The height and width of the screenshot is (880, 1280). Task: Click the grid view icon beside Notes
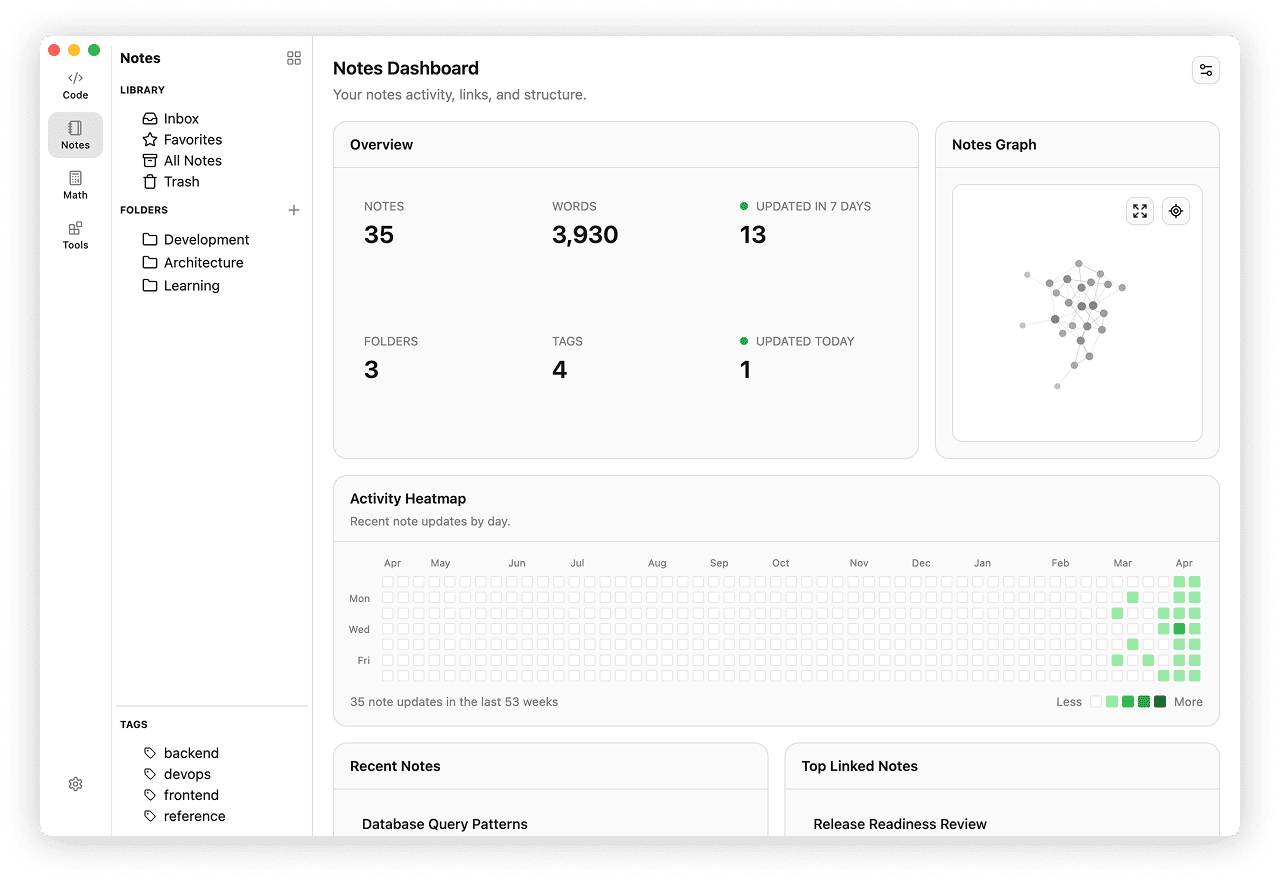tap(294, 58)
